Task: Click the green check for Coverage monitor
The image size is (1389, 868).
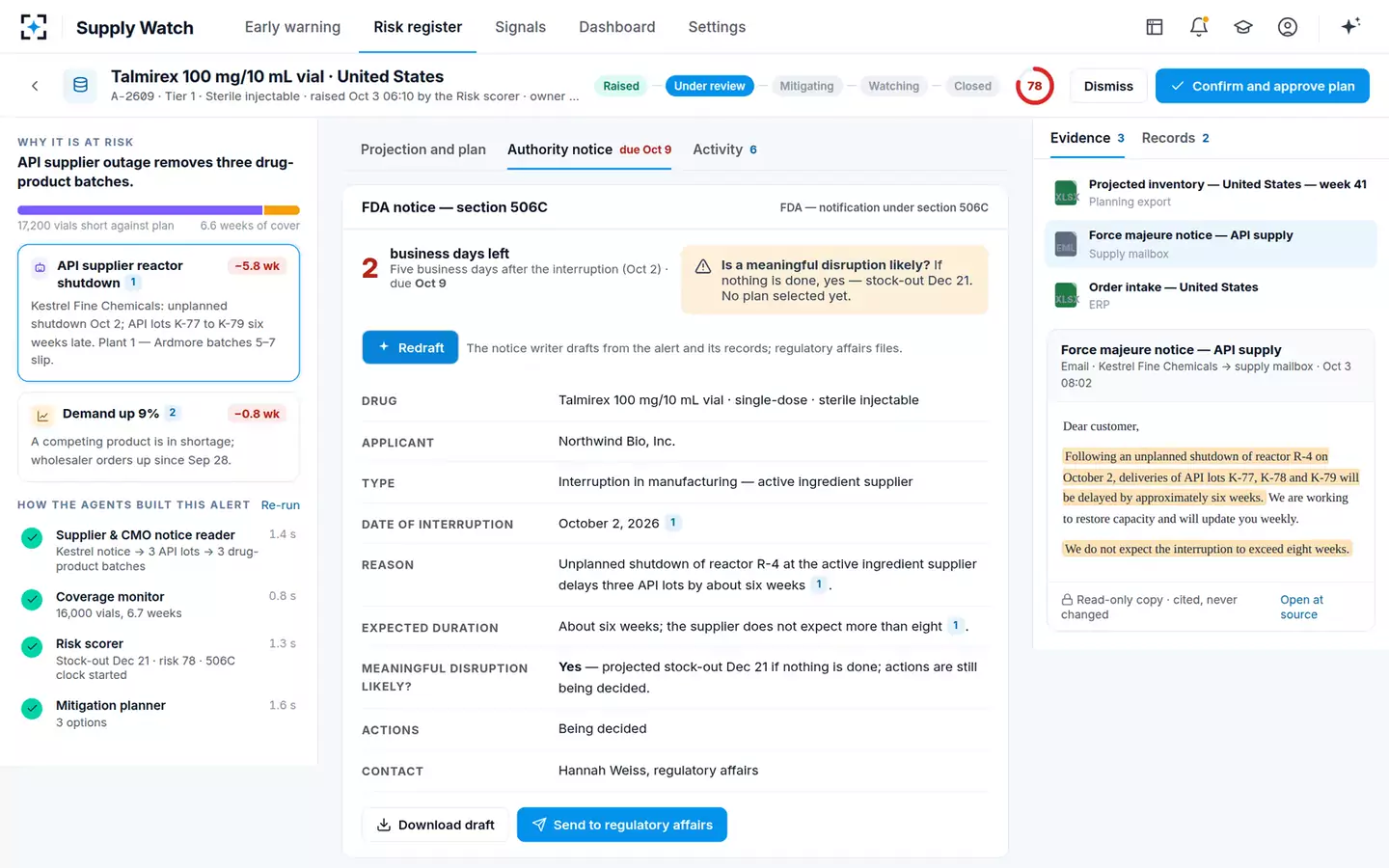Action: [x=32, y=600]
